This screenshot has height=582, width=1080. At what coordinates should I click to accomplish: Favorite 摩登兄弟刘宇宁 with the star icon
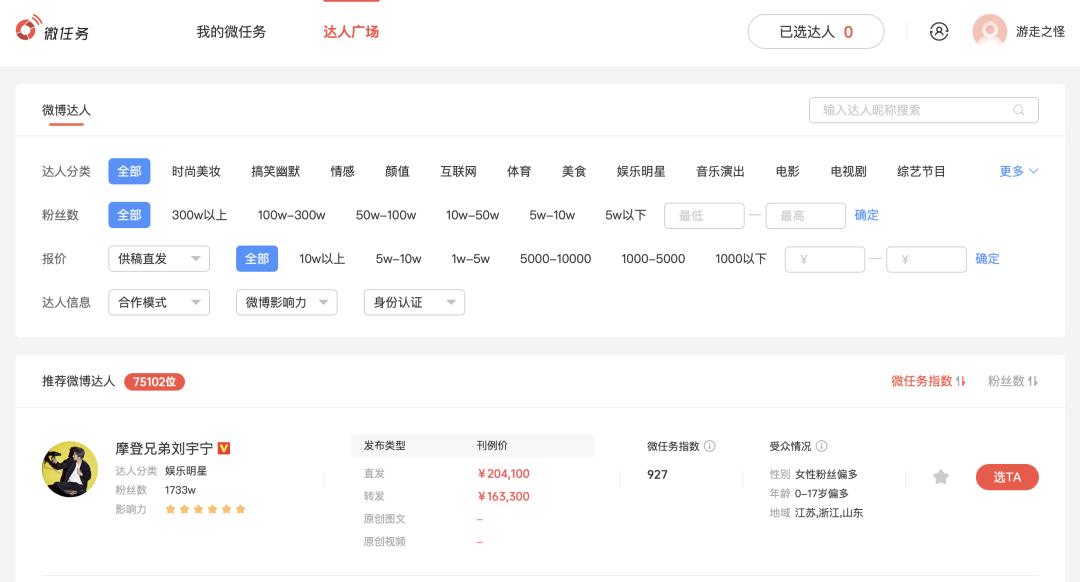coord(940,477)
